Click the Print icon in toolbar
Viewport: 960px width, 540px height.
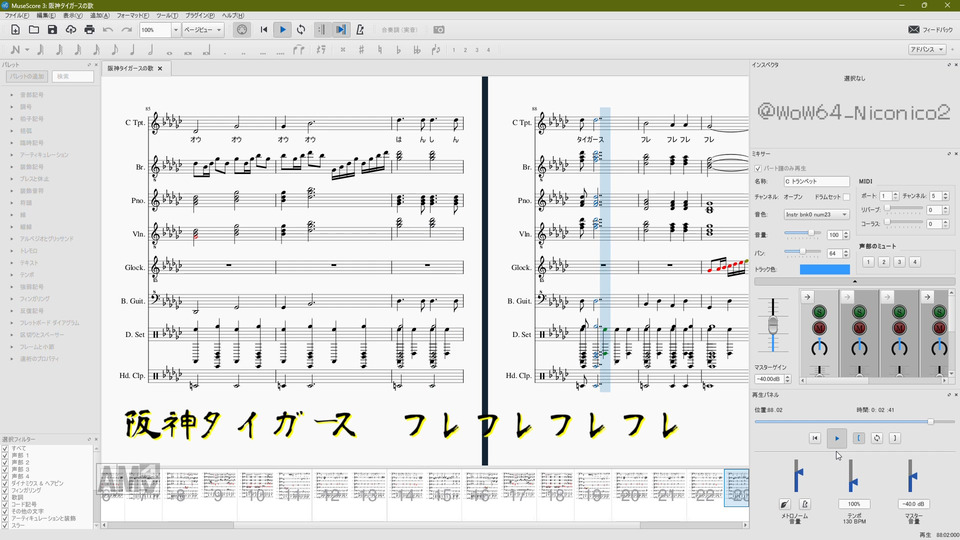point(90,30)
